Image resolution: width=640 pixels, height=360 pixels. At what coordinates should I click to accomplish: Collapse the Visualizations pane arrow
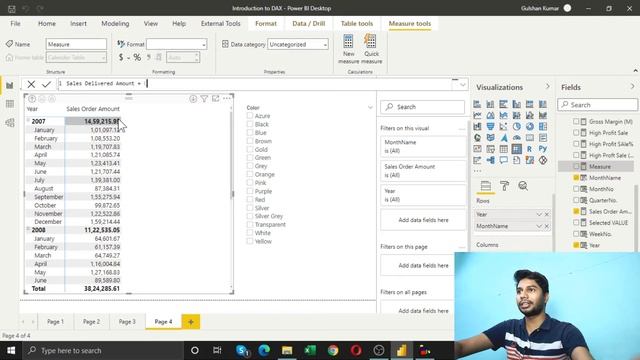click(547, 87)
